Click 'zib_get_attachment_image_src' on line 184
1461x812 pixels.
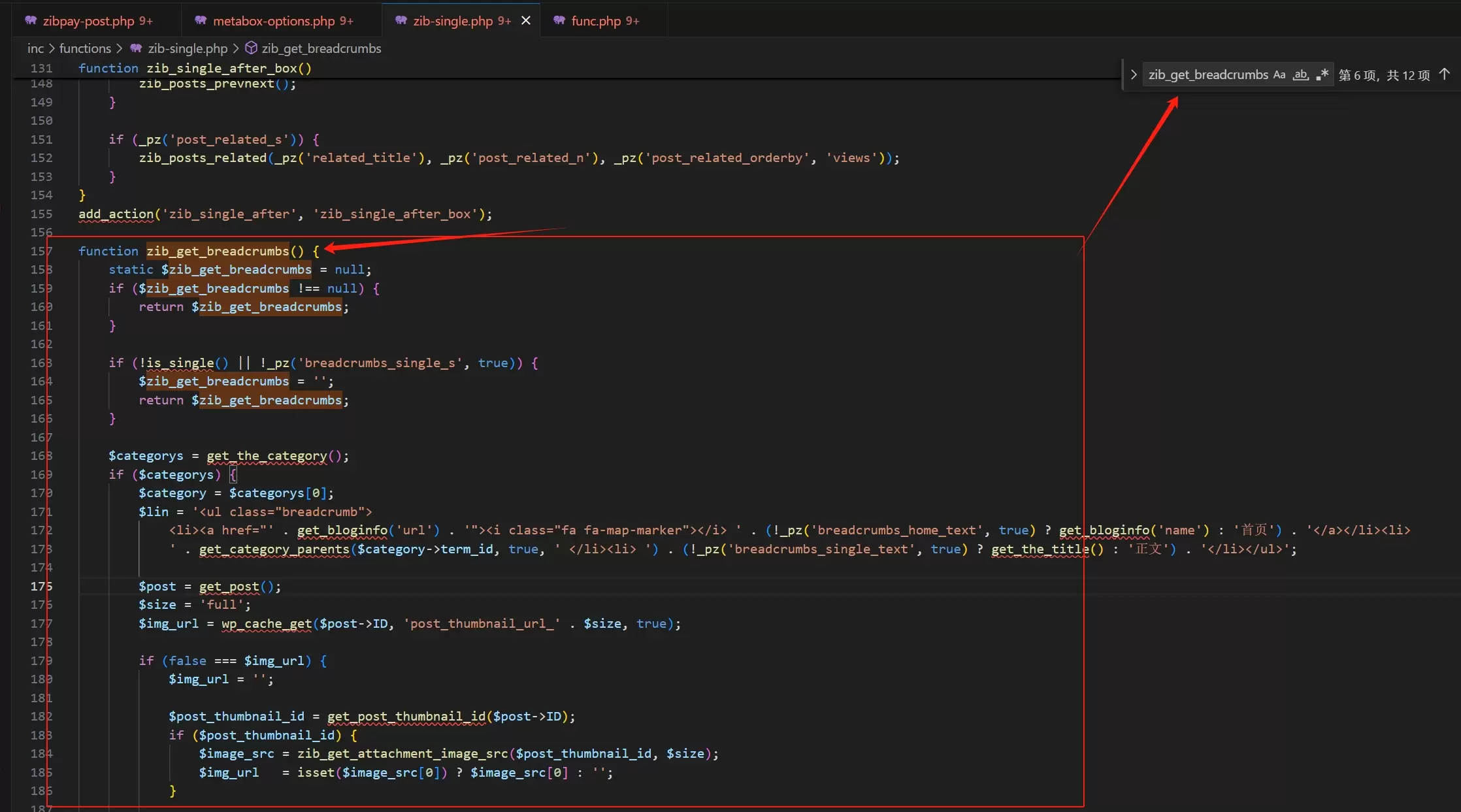[402, 753]
